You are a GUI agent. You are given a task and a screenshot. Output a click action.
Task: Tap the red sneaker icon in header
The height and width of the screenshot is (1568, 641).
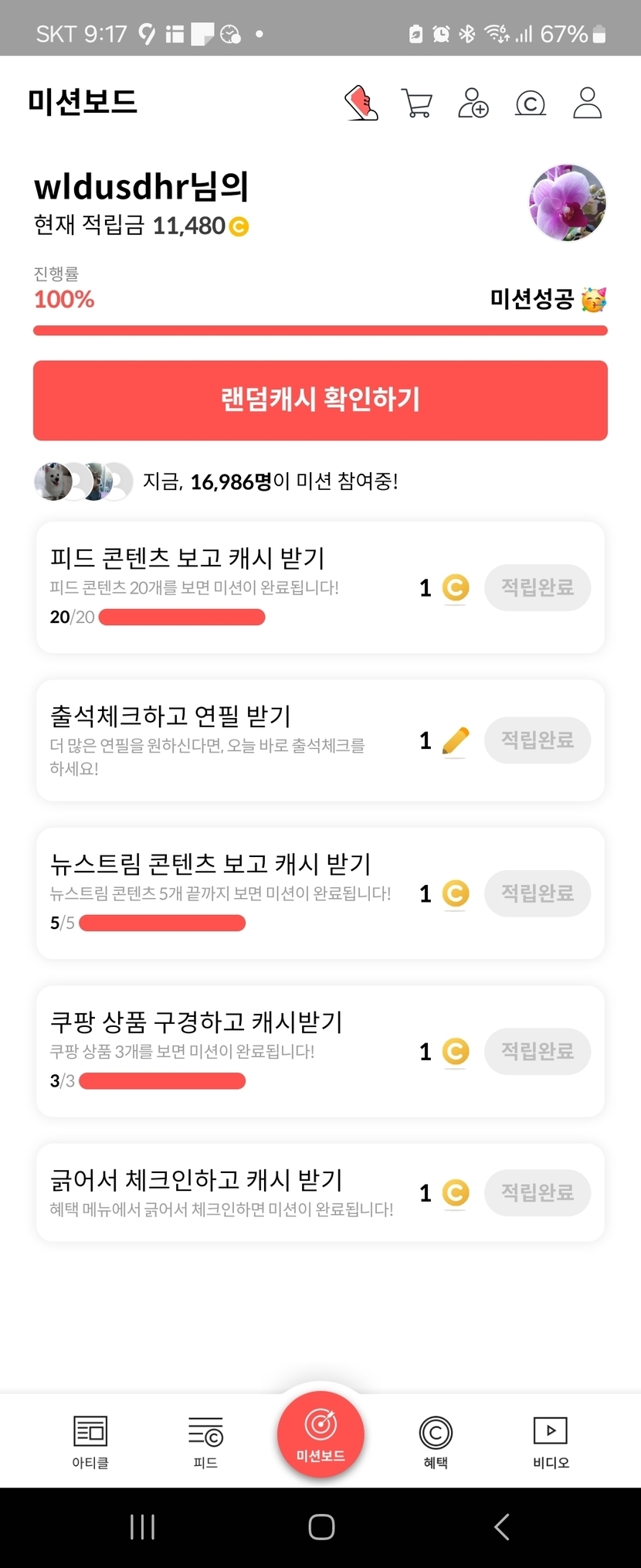pos(361,103)
